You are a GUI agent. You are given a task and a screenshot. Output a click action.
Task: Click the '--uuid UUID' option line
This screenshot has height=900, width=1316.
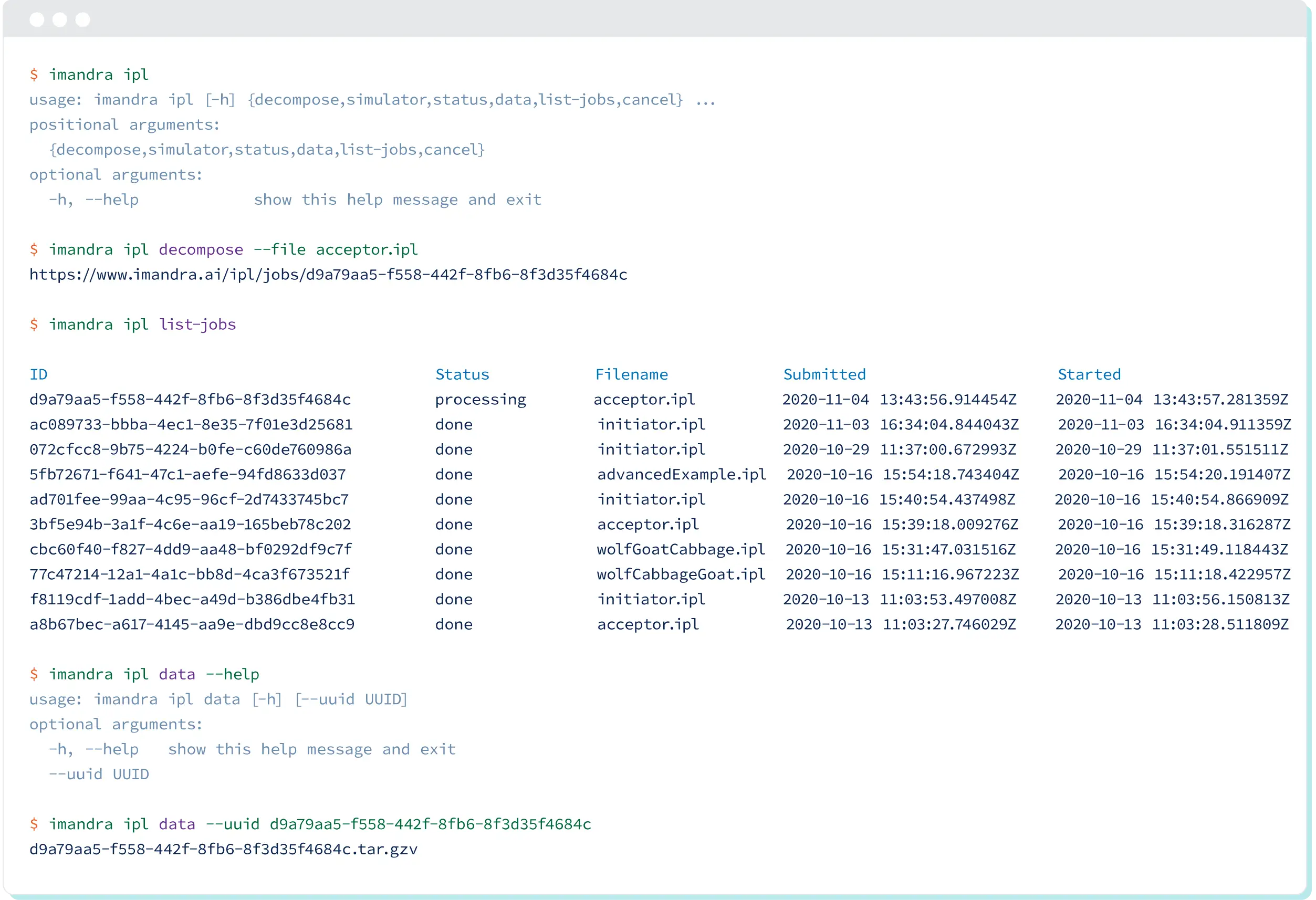click(99, 775)
